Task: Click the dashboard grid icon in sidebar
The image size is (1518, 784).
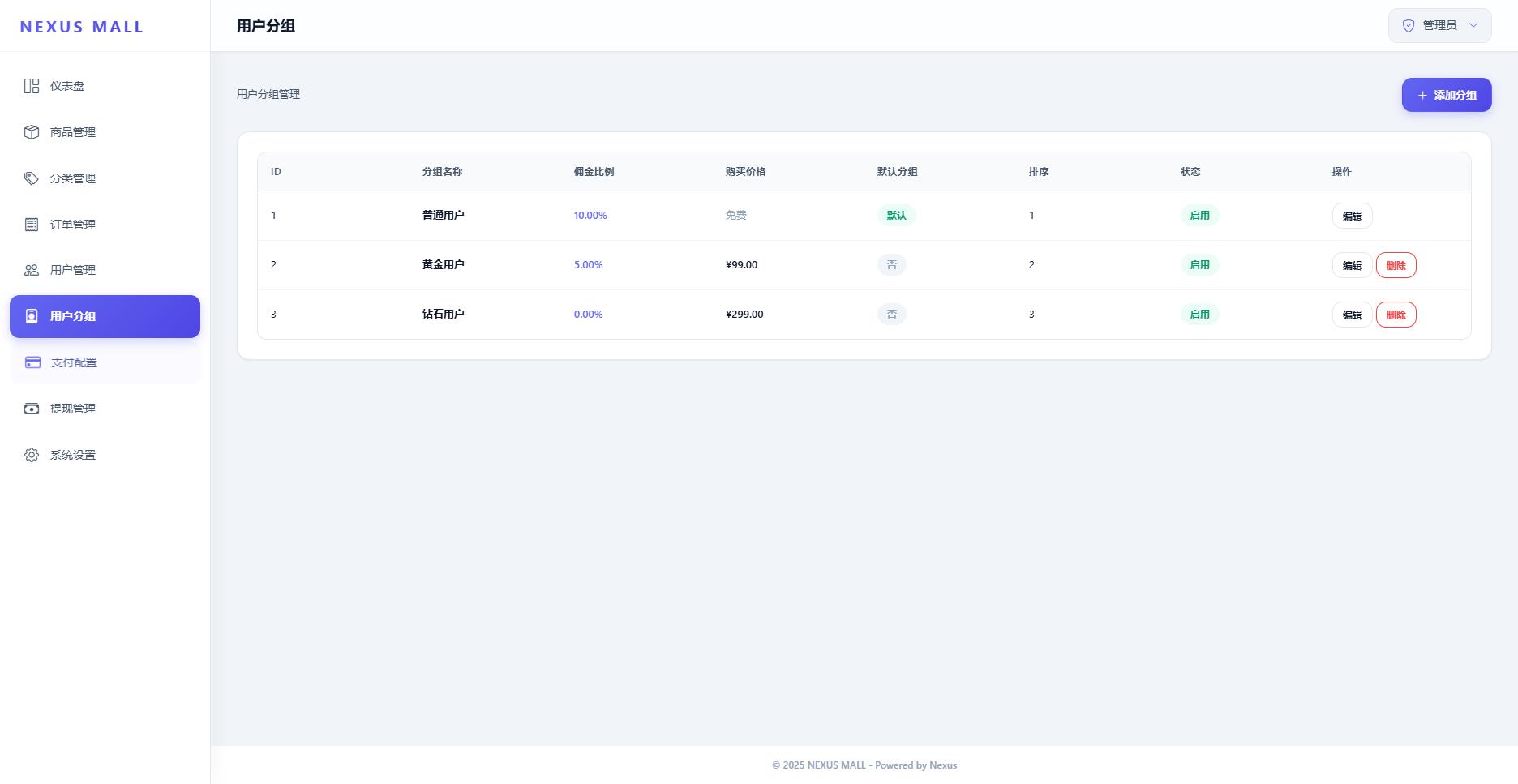Action: click(32, 86)
